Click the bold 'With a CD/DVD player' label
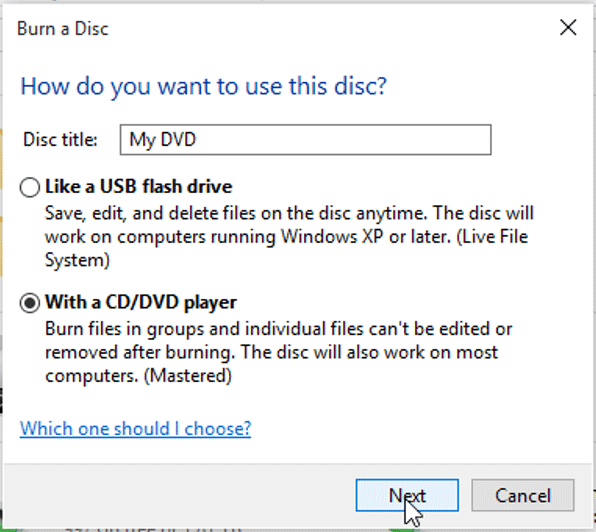 [x=141, y=302]
